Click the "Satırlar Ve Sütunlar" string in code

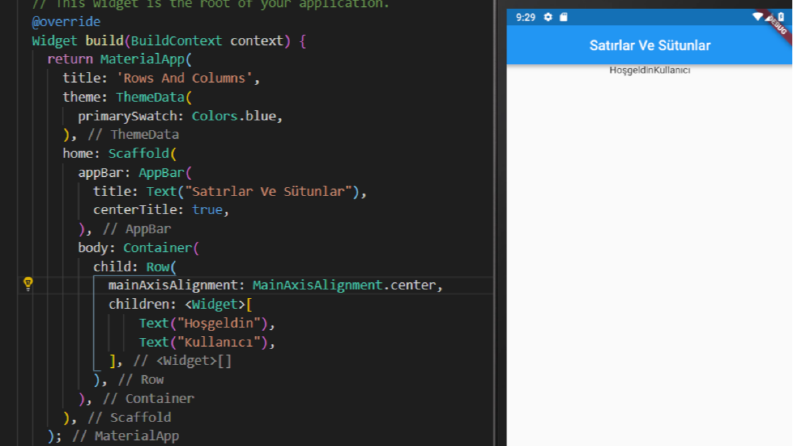click(x=268, y=191)
